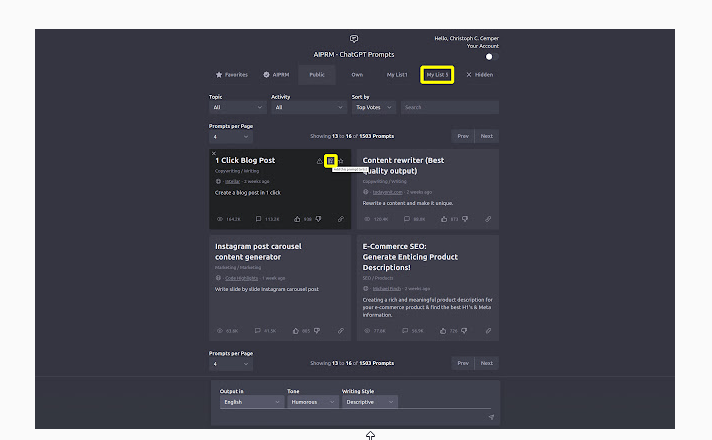Open the Tone Humorous dropdown
712x440 pixels.
[312, 402]
